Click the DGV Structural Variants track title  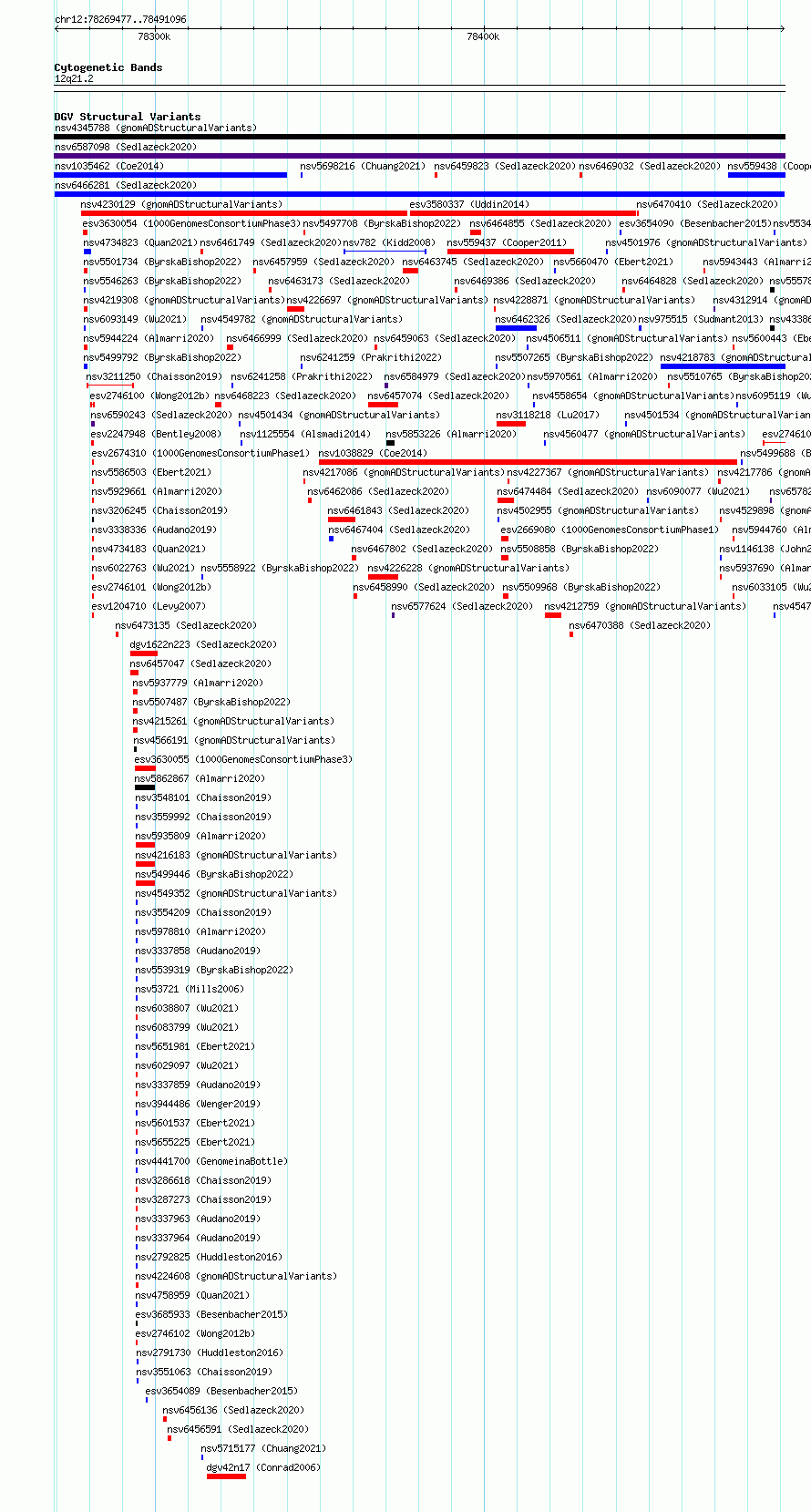pyautogui.click(x=128, y=117)
